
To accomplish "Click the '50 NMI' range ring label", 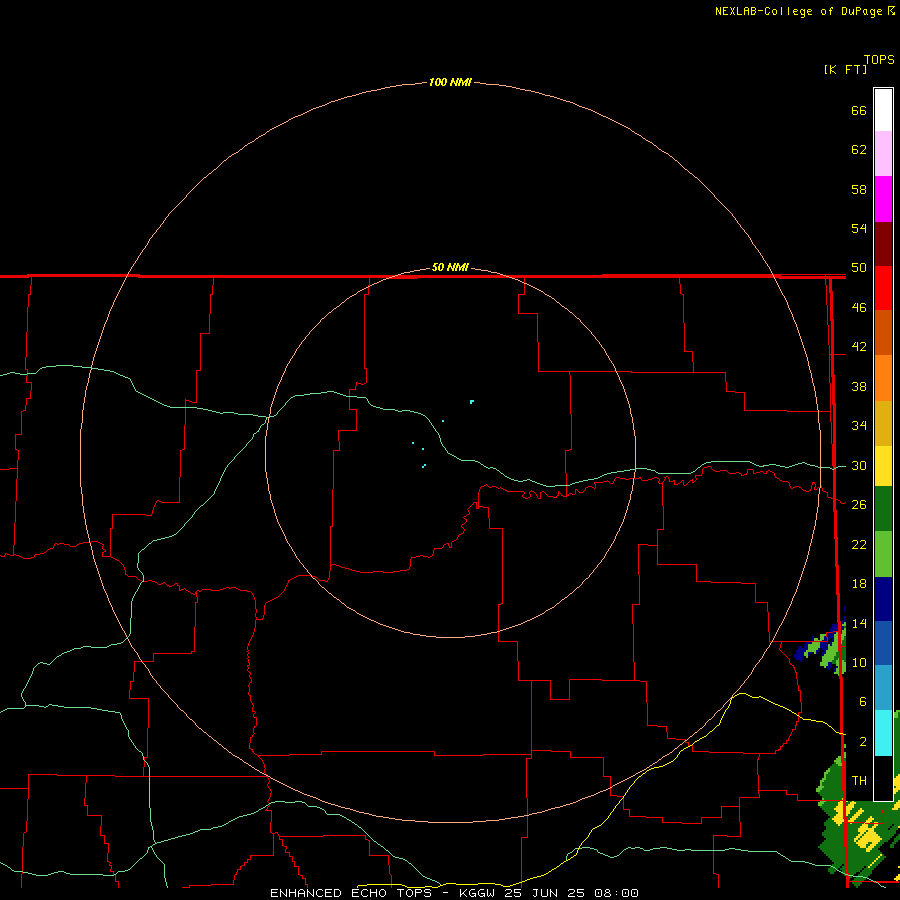I will coord(450,267).
